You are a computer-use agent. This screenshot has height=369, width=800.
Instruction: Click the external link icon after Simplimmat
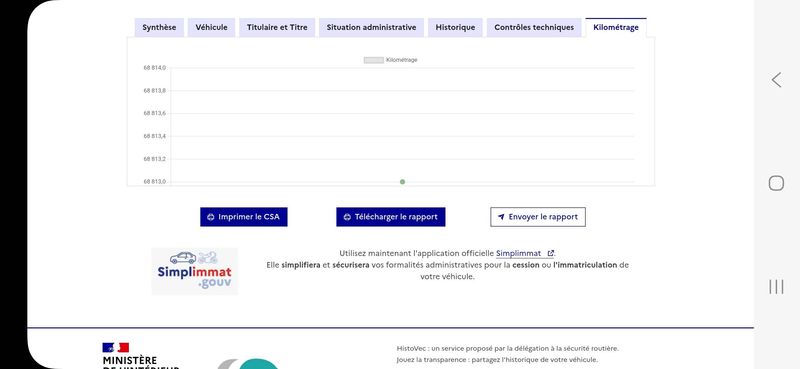pyautogui.click(x=550, y=253)
